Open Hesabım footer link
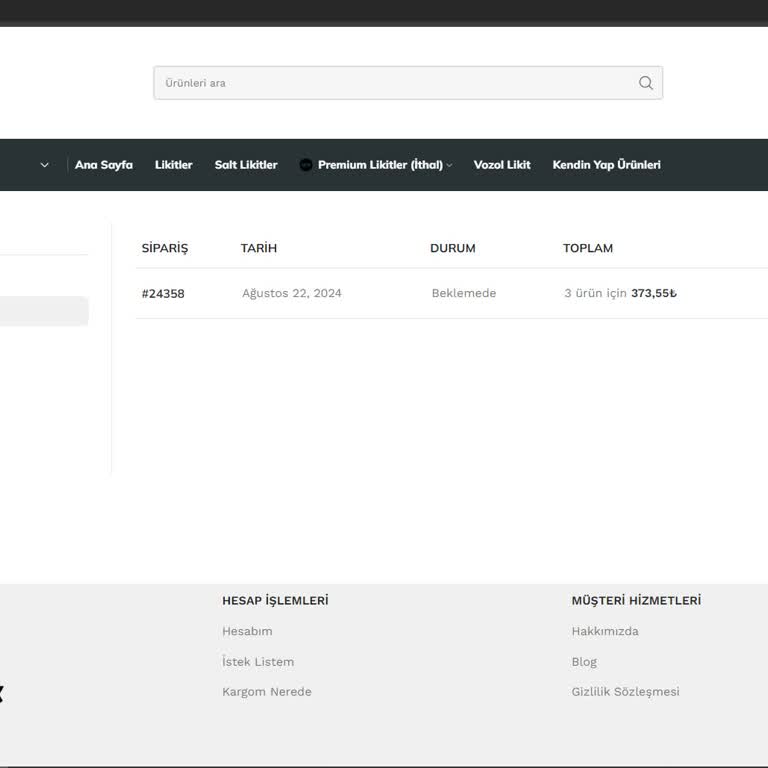This screenshot has width=768, height=768. click(x=247, y=631)
